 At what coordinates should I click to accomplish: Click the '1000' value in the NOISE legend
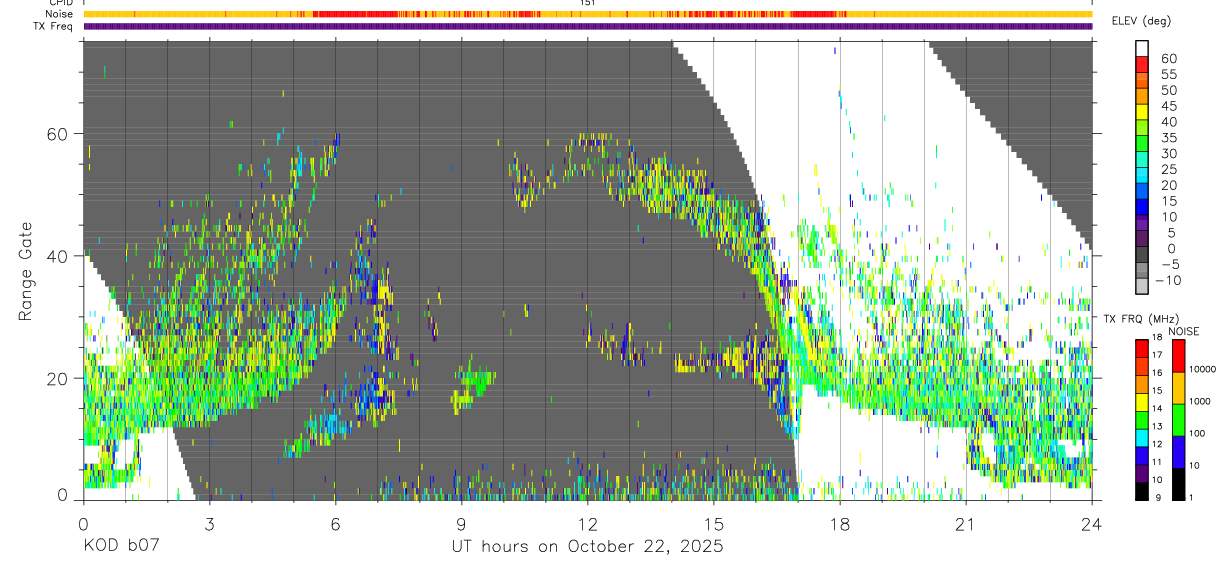point(1200,401)
